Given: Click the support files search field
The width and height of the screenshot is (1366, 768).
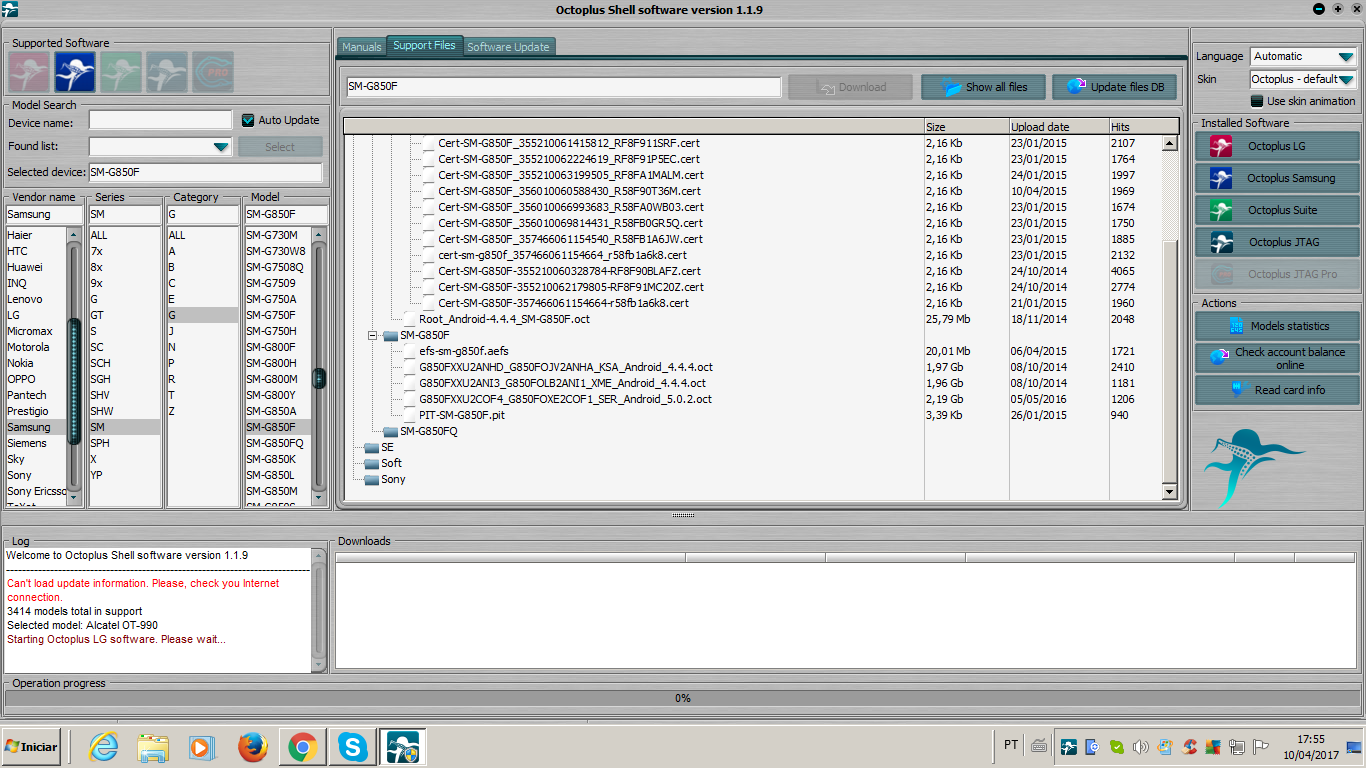Looking at the screenshot, I should pyautogui.click(x=563, y=87).
